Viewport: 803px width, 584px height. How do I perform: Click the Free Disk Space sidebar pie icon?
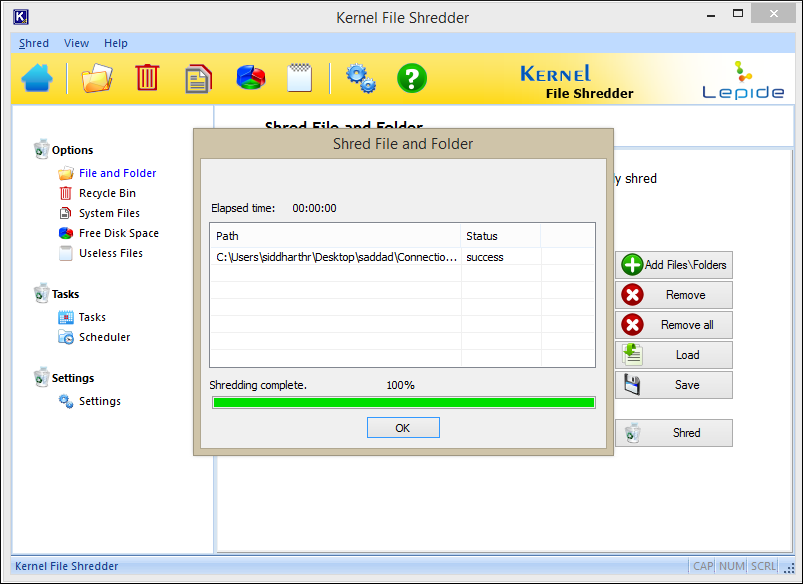[66, 233]
